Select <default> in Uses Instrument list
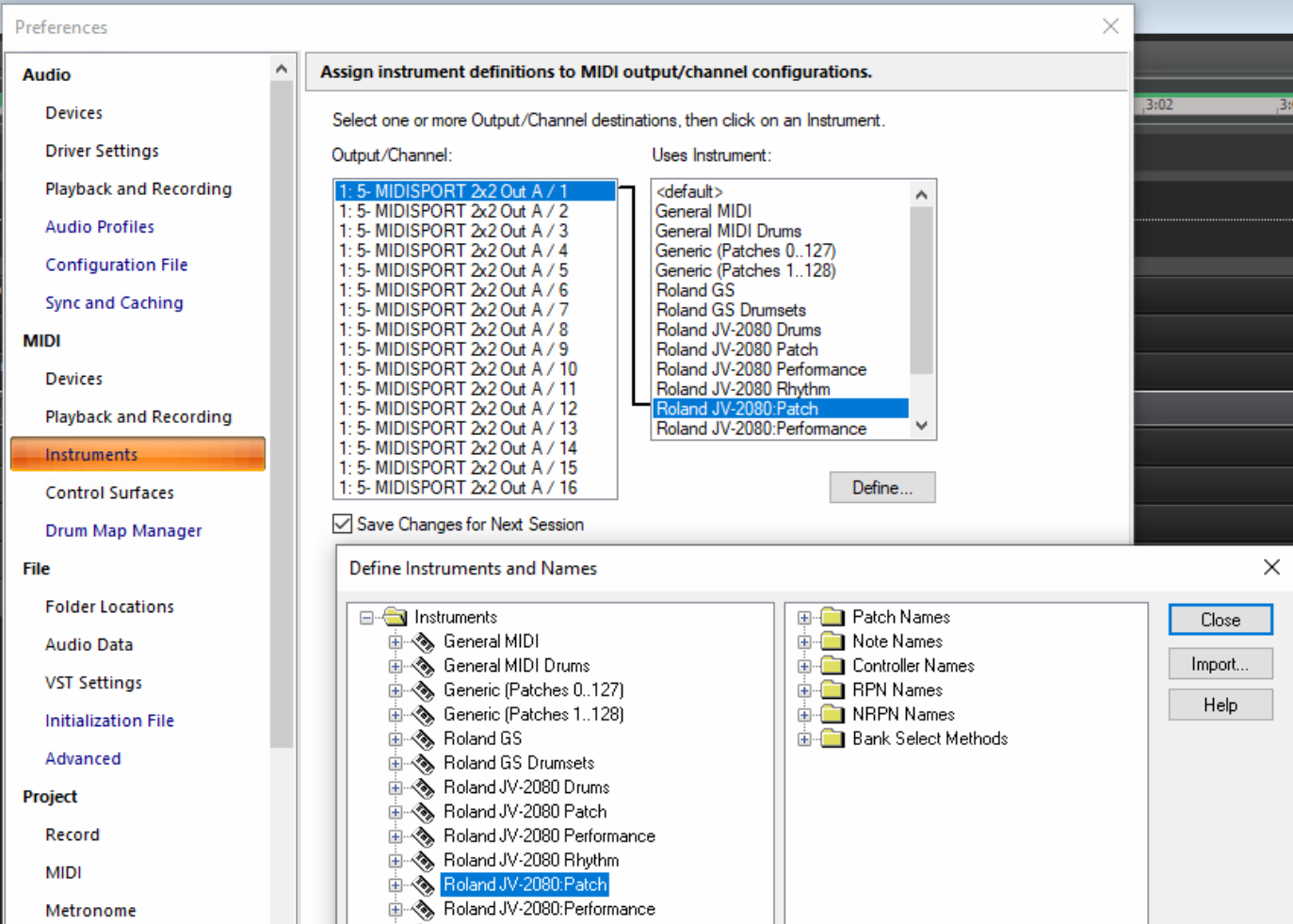Viewport: 1293px width, 924px height. coord(781,191)
